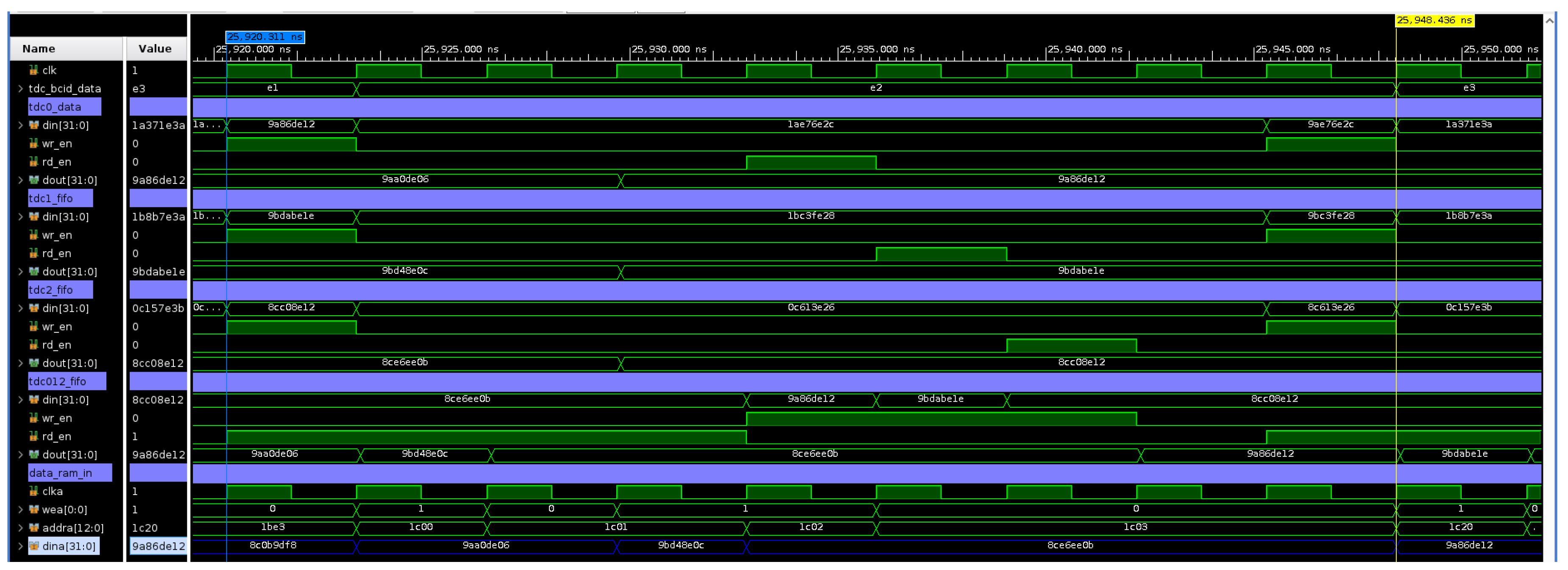Image resolution: width=1568 pixels, height=570 pixels.
Task: Click the rd_en icon in the tdc0_data group
Action: pos(35,162)
